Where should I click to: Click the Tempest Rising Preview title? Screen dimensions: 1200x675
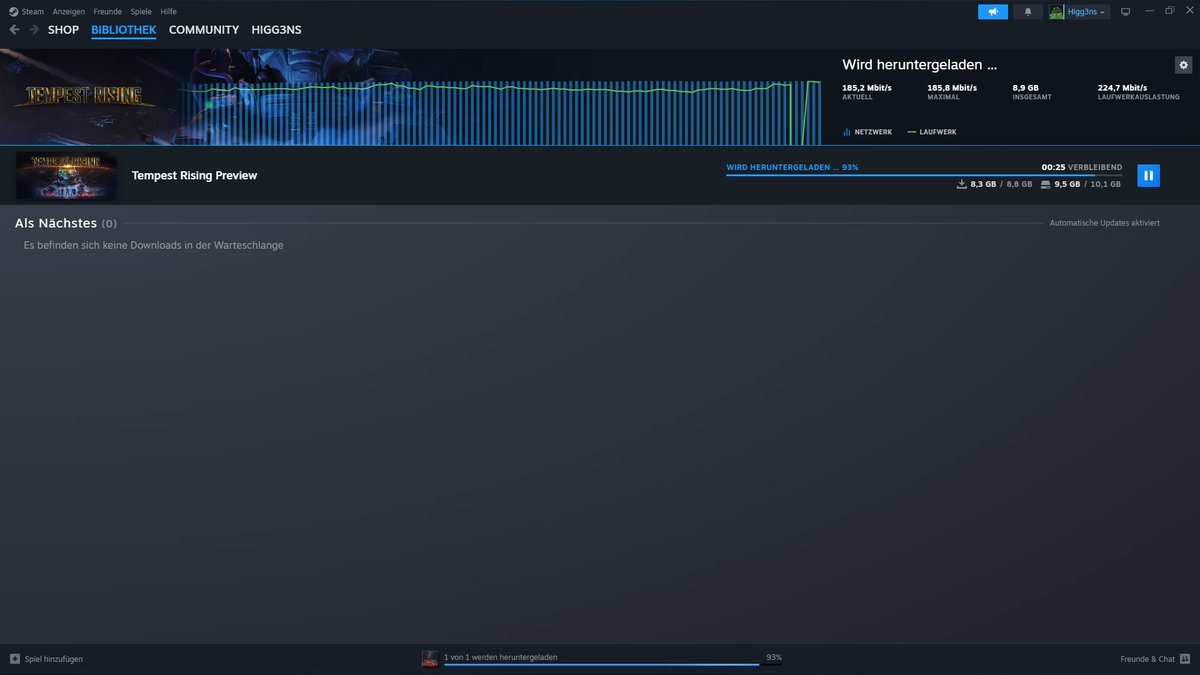194,176
